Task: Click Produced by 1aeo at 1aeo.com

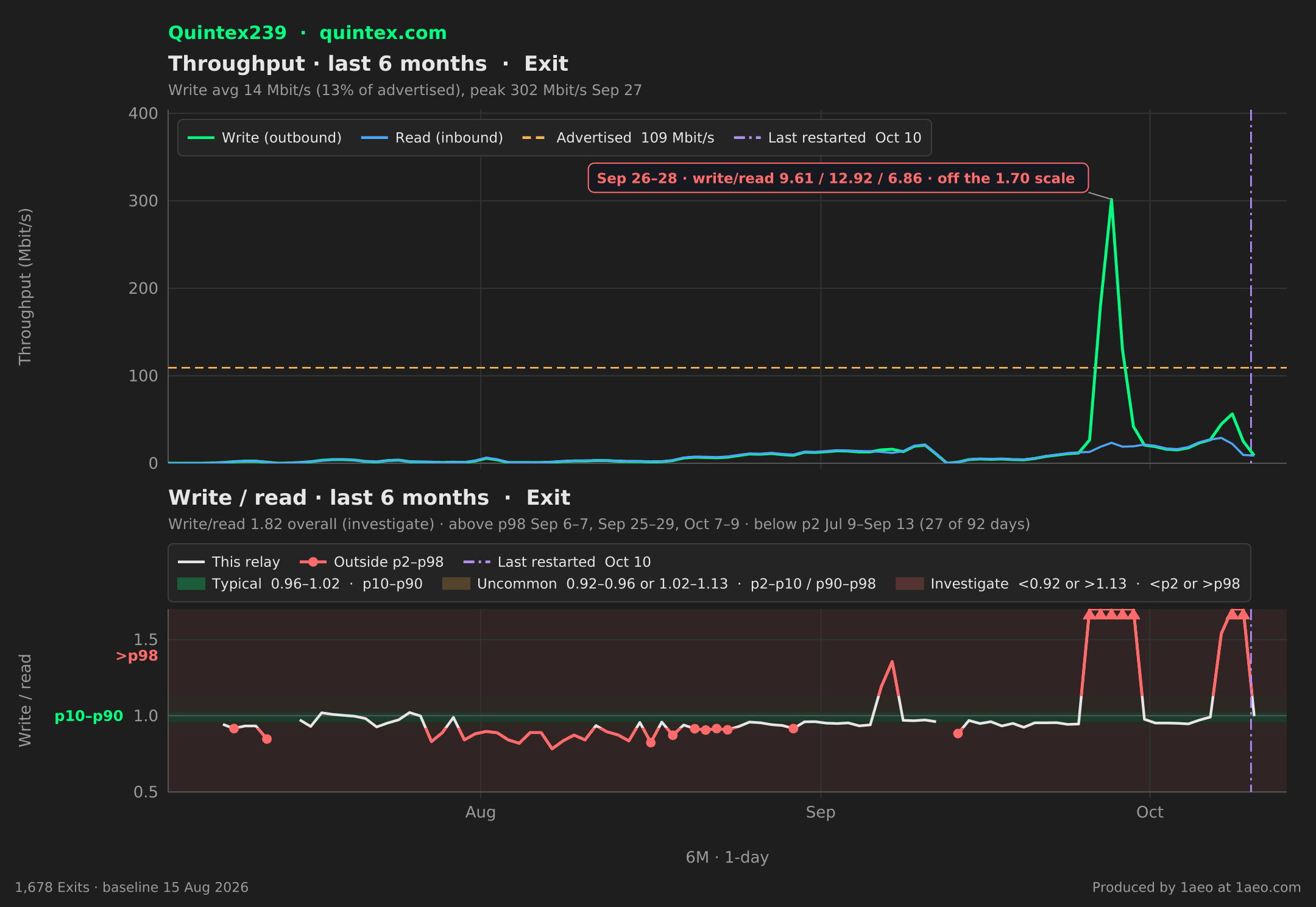Action: tap(1197, 887)
